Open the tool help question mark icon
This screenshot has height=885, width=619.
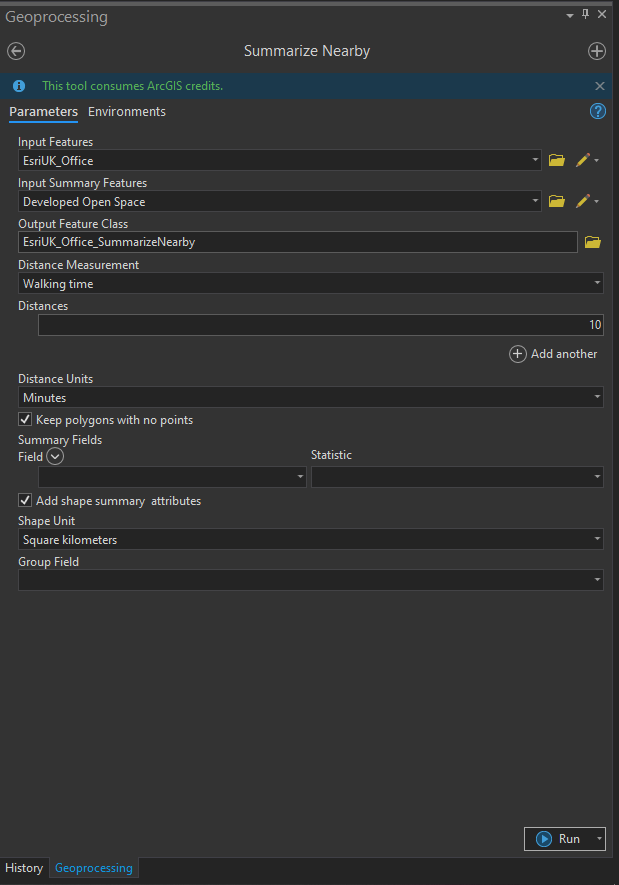(598, 111)
